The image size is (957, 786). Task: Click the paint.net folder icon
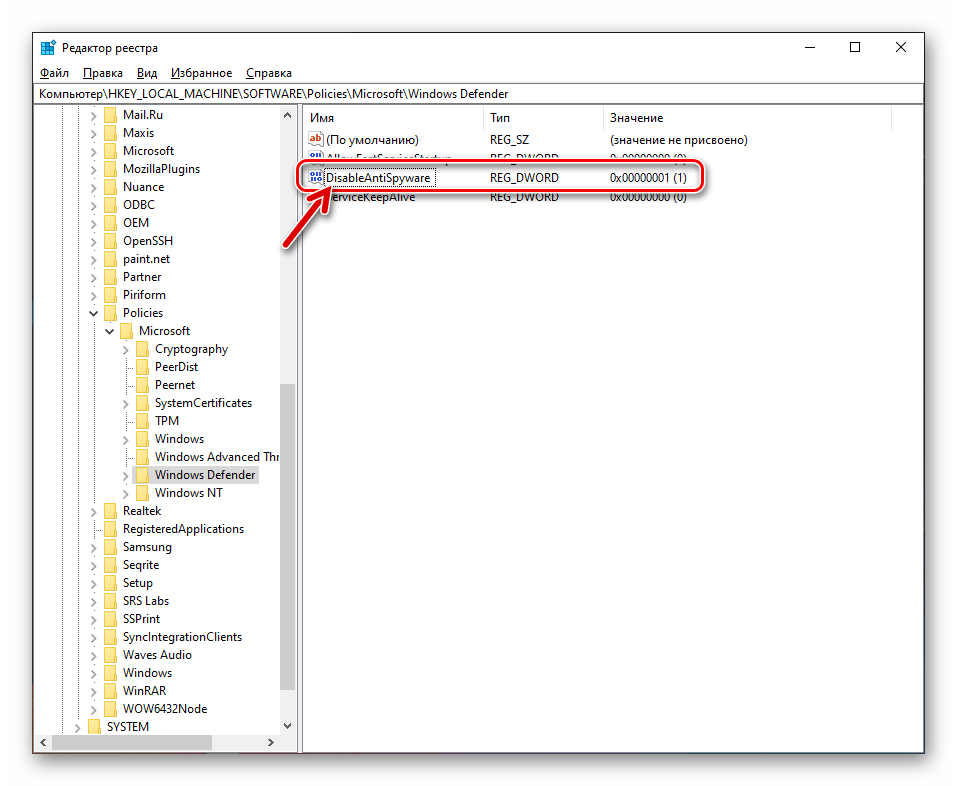pyautogui.click(x=110, y=259)
